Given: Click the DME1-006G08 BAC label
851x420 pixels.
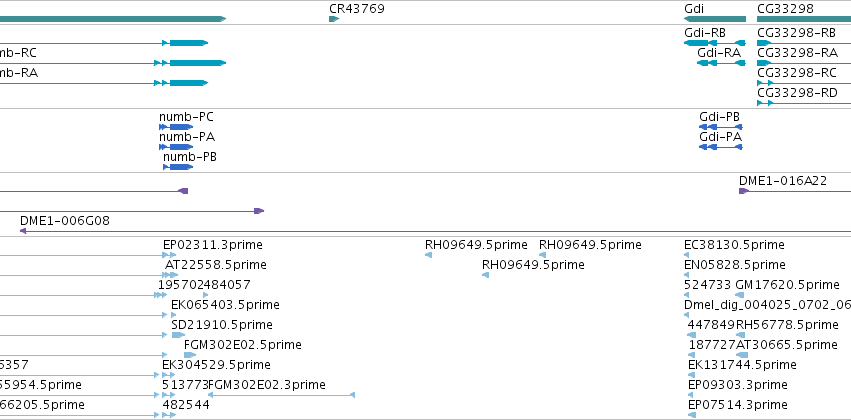Looking at the screenshot, I should click(x=65, y=221).
